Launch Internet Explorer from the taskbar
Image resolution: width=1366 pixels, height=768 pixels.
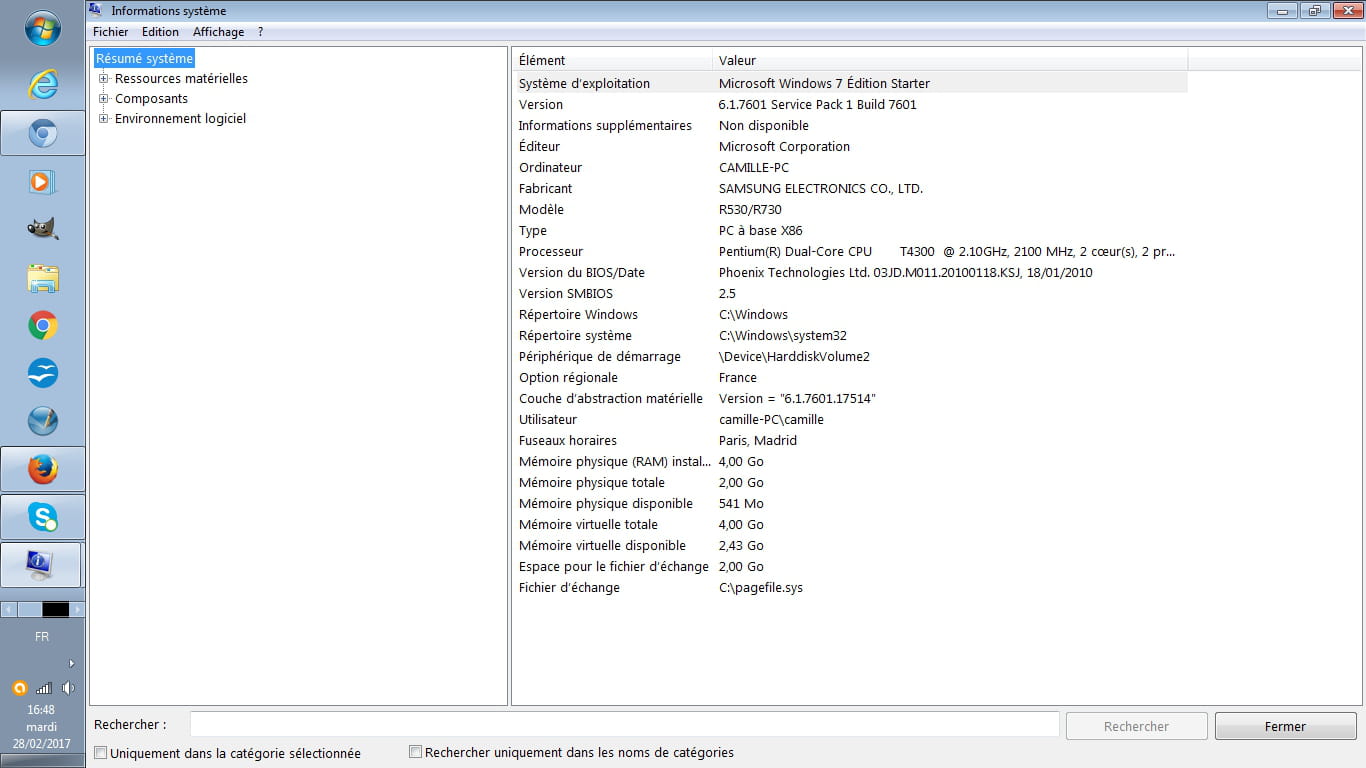click(43, 85)
